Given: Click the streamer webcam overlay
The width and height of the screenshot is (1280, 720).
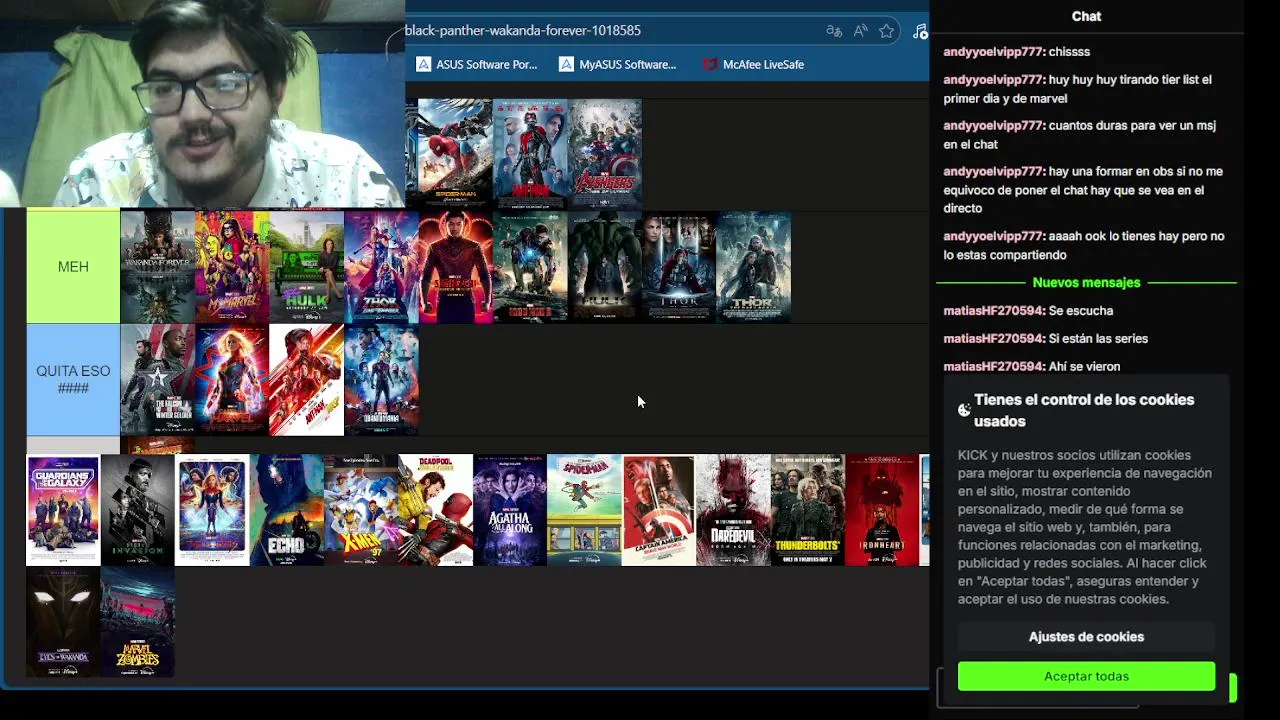Looking at the screenshot, I should (202, 103).
